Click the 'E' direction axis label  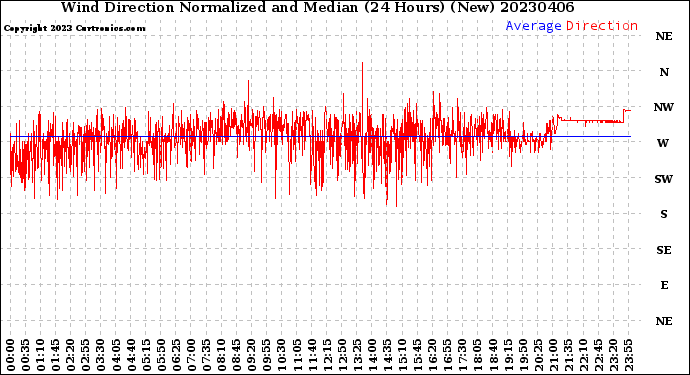[x=664, y=285]
